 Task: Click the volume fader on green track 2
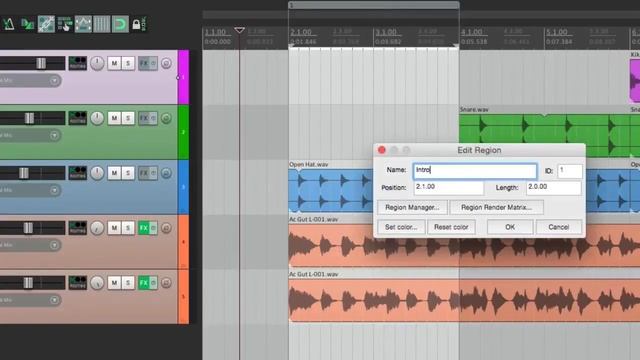click(29, 118)
